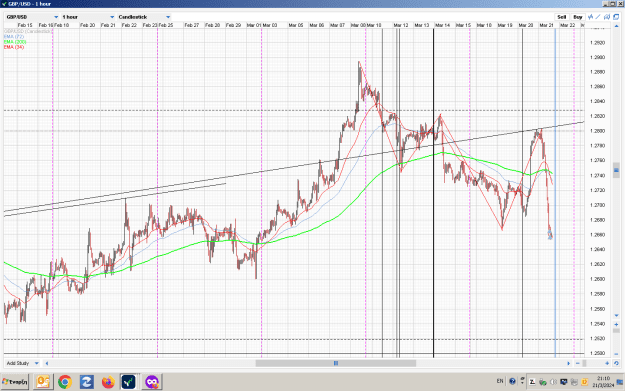
Task: Click the vertical zoom out minus button
Action: (x=616, y=353)
